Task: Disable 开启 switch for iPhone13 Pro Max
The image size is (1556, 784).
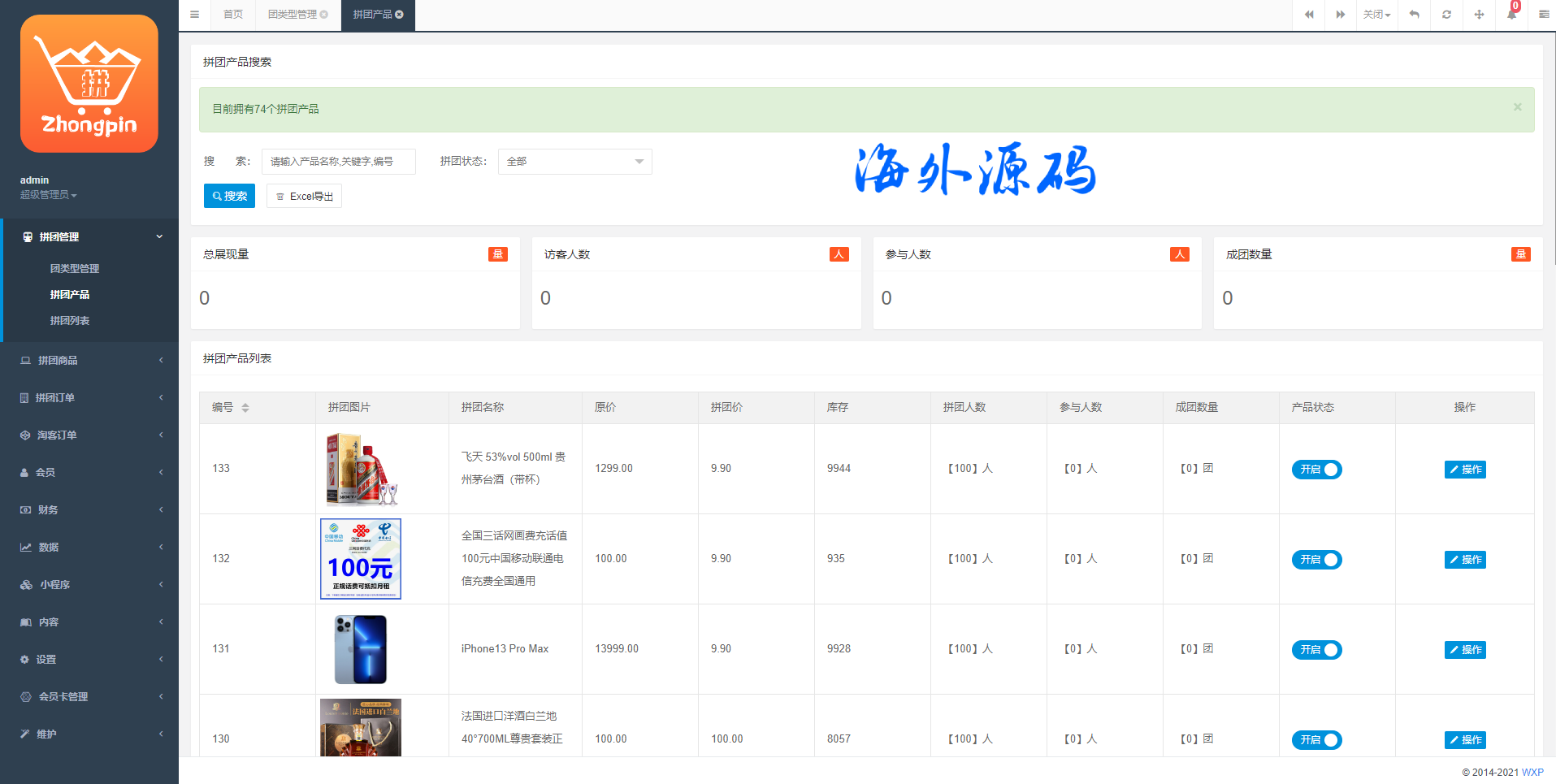Action: click(x=1316, y=650)
